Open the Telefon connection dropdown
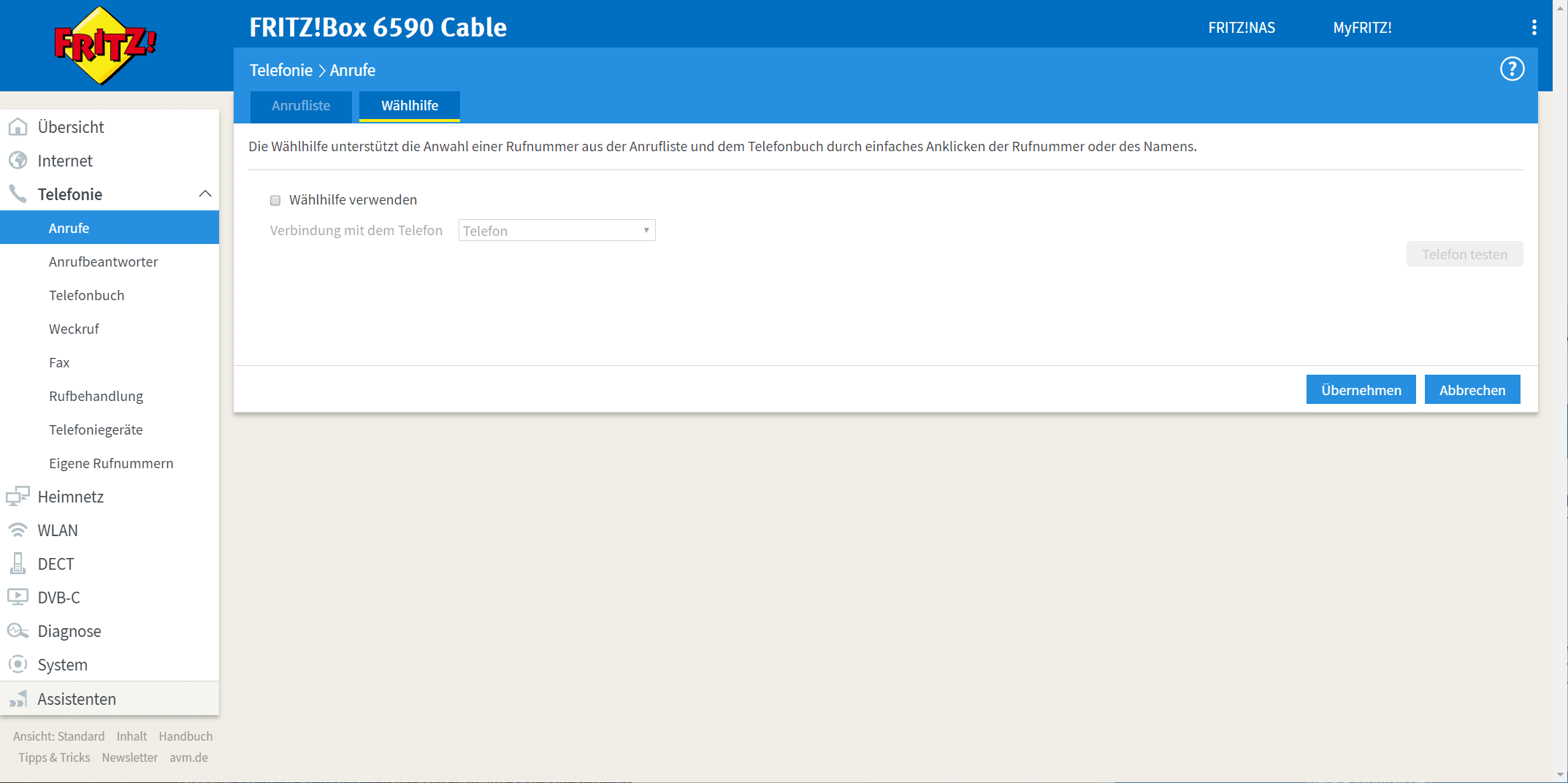The image size is (1568, 783). pyautogui.click(x=557, y=231)
